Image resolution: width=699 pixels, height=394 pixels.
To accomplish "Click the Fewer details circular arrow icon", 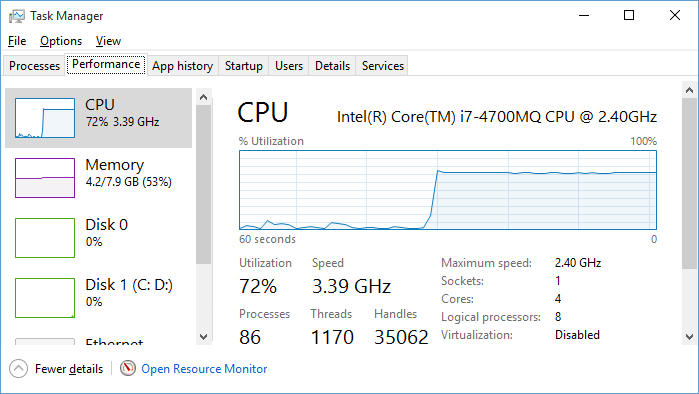I will click(x=18, y=369).
